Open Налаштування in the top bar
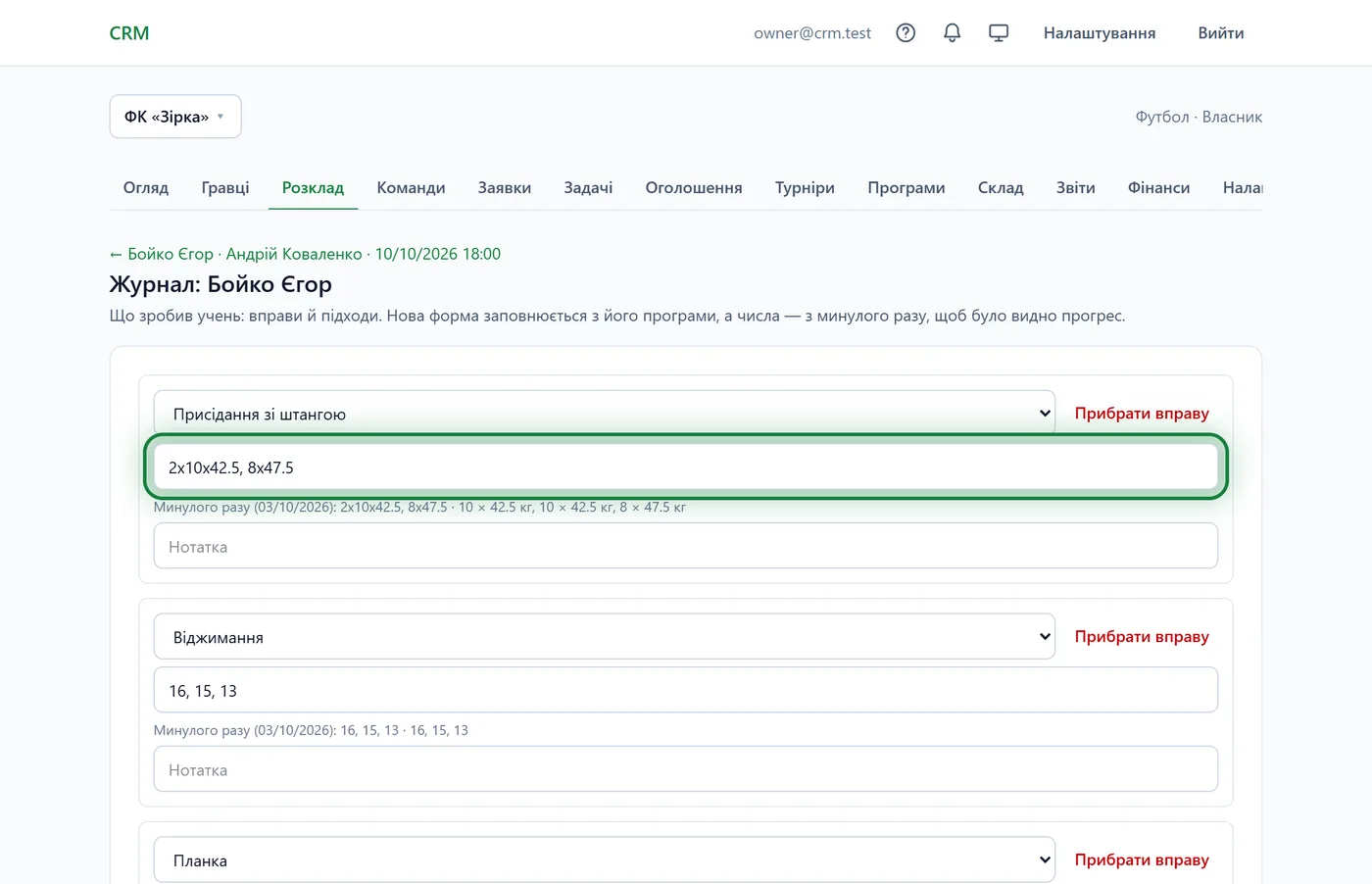 (x=1100, y=33)
